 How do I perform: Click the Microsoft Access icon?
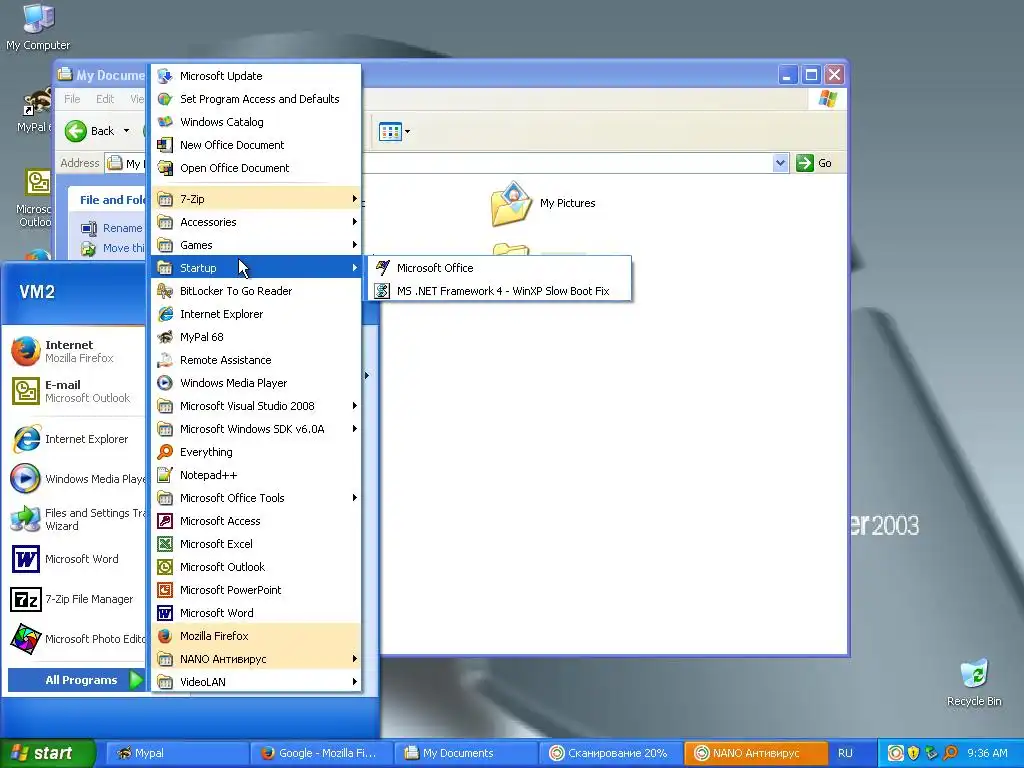(x=165, y=521)
